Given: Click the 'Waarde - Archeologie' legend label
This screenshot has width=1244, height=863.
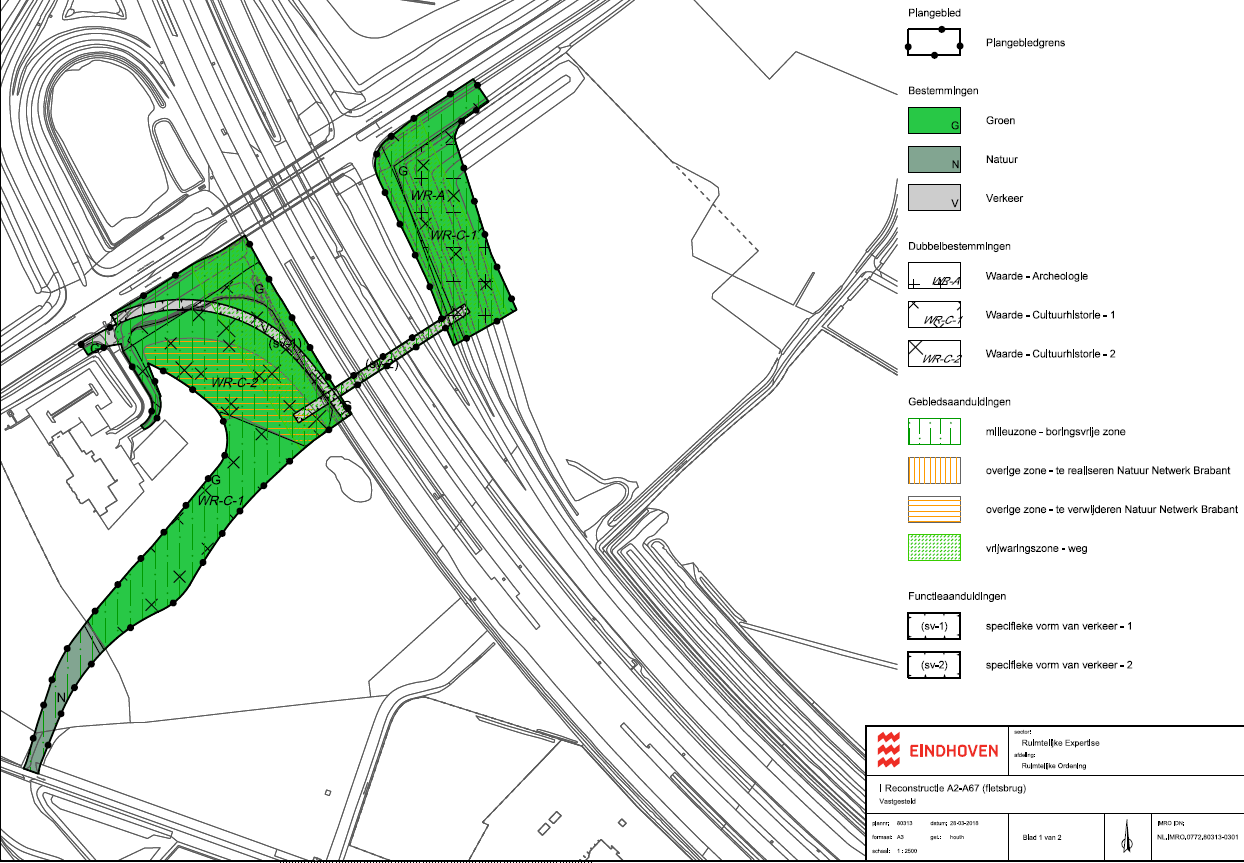Looking at the screenshot, I should (1036, 277).
